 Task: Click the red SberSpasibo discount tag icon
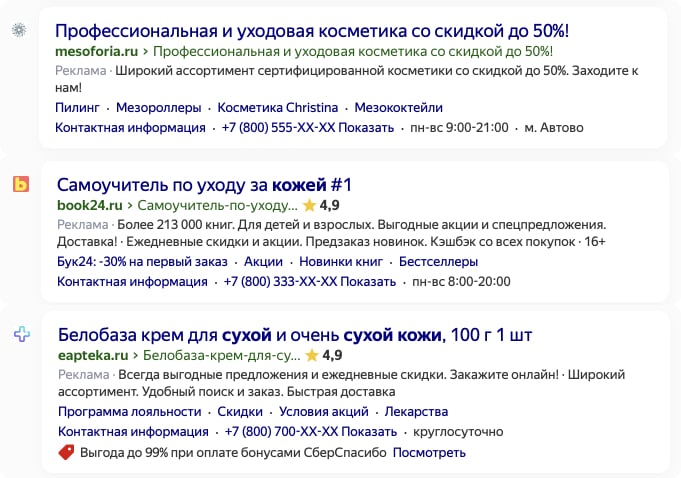66,452
